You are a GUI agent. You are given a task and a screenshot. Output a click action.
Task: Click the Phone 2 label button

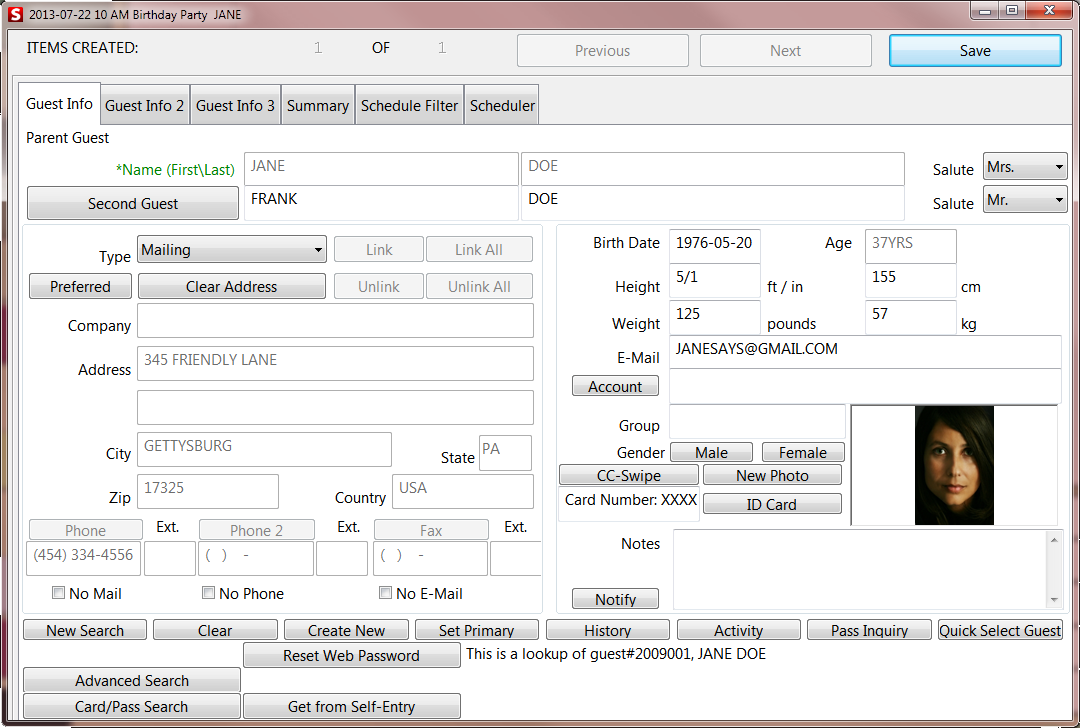(256, 530)
